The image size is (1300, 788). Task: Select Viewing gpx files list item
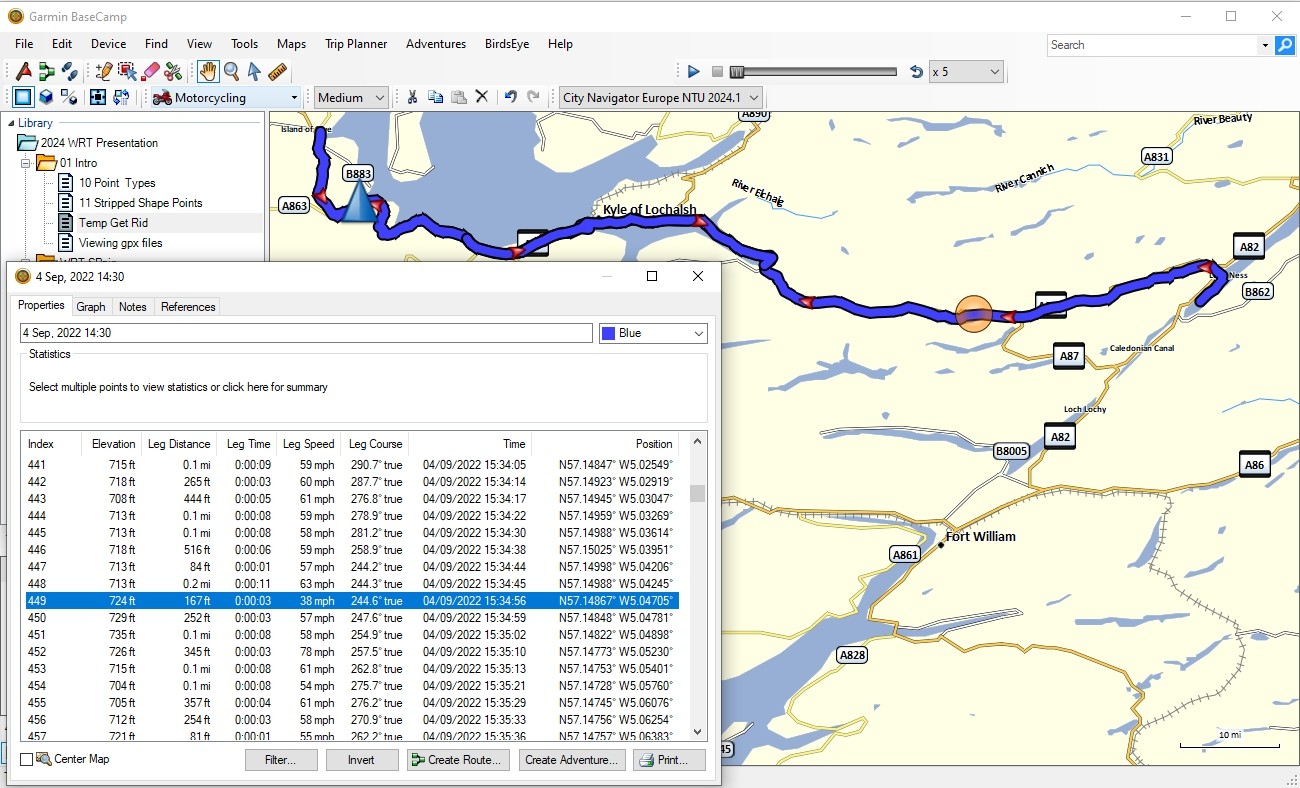[120, 243]
